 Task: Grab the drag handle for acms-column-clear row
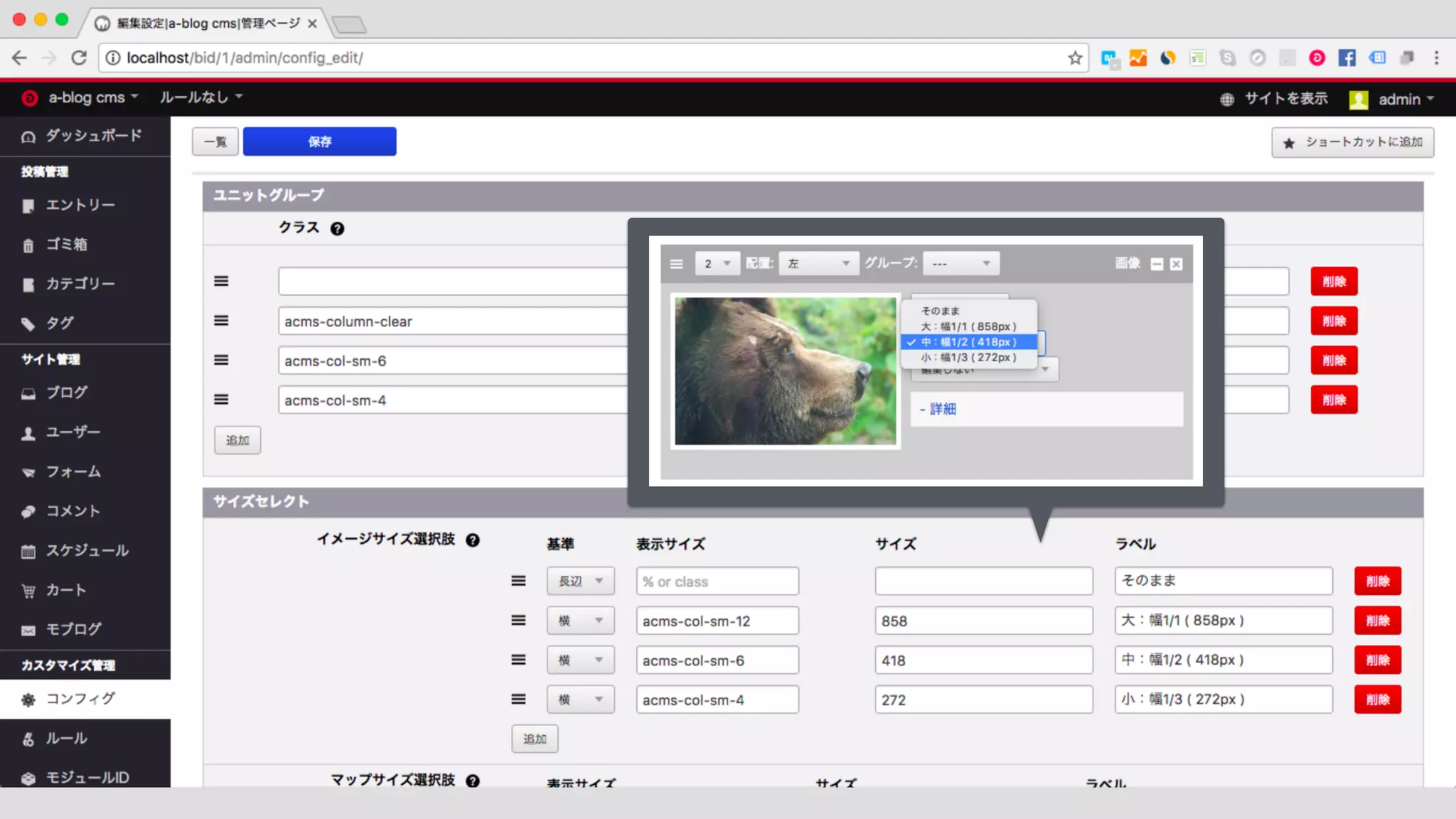[x=221, y=321]
